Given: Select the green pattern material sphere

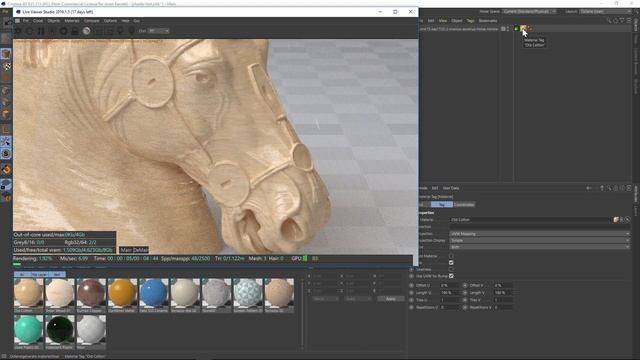Looking at the screenshot, I should [x=248, y=293].
